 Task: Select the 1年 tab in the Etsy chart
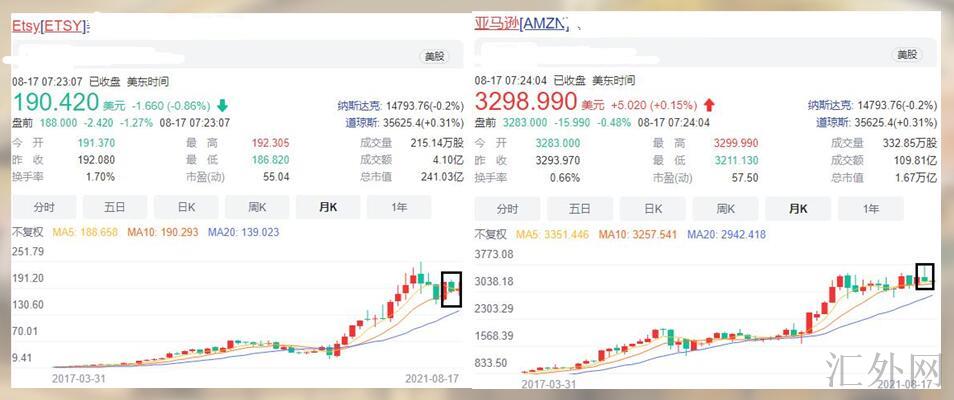click(x=399, y=208)
